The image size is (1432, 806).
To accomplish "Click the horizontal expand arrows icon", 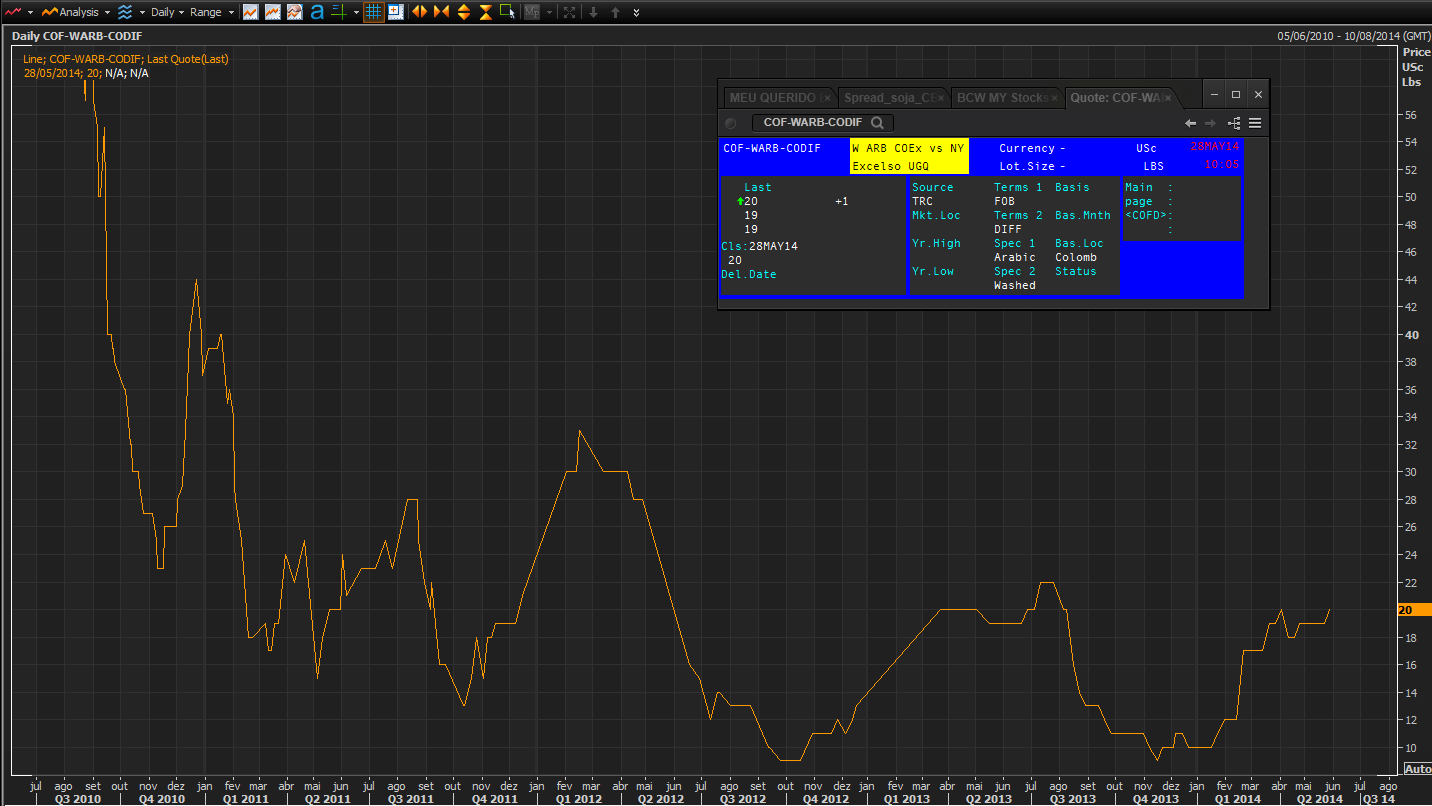I will (x=419, y=12).
